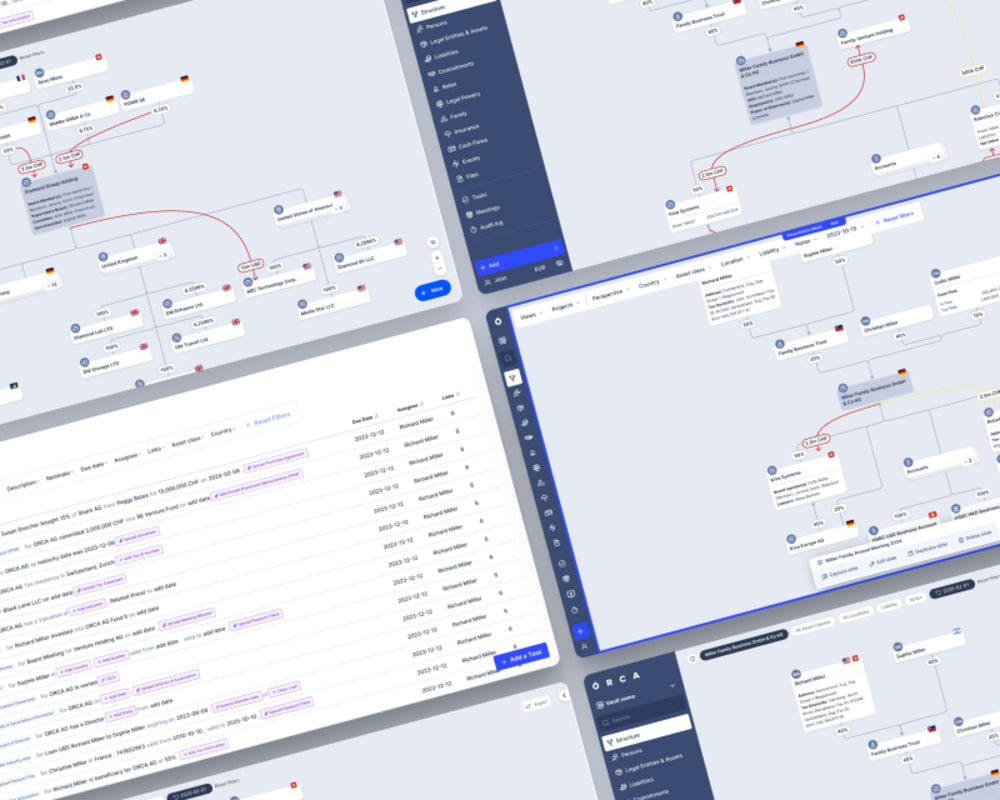Expand the Add button chevron arrow
1000x800 pixels.
pyautogui.click(x=555, y=248)
